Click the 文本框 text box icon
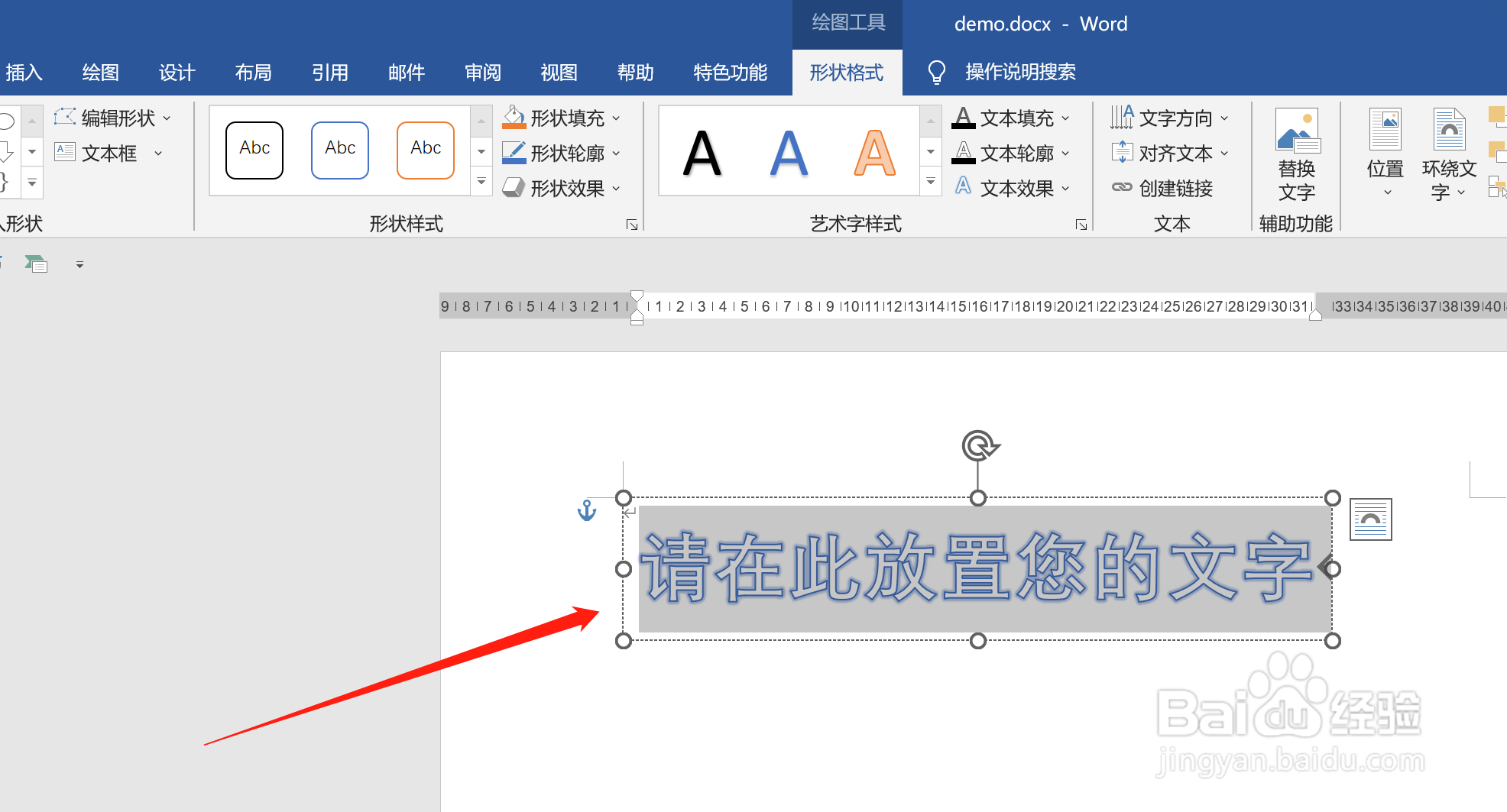Viewport: 1507px width, 812px height. (65, 152)
